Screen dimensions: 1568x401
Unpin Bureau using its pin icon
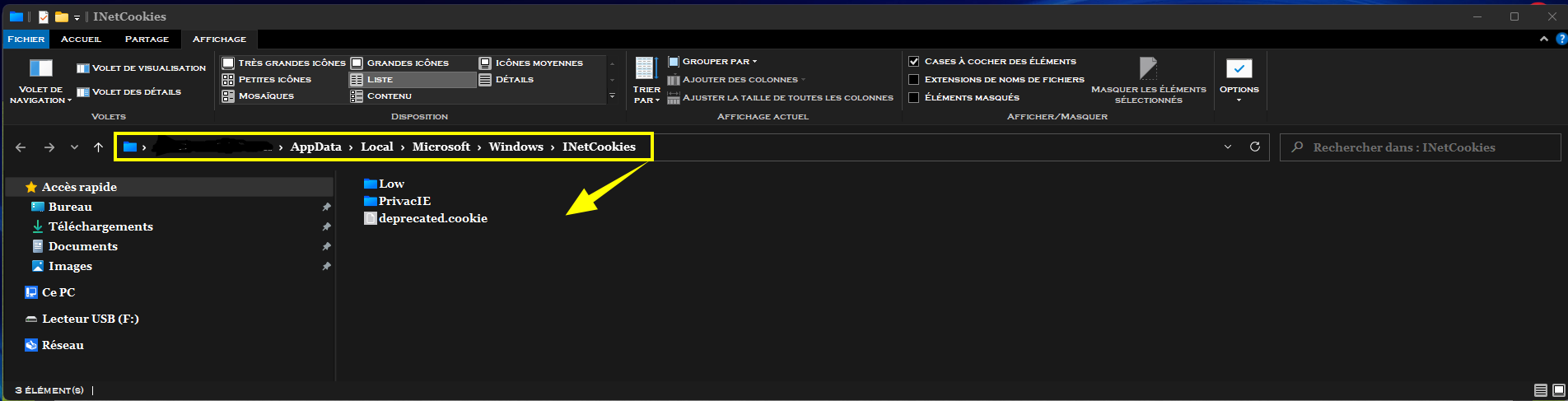[x=326, y=207]
